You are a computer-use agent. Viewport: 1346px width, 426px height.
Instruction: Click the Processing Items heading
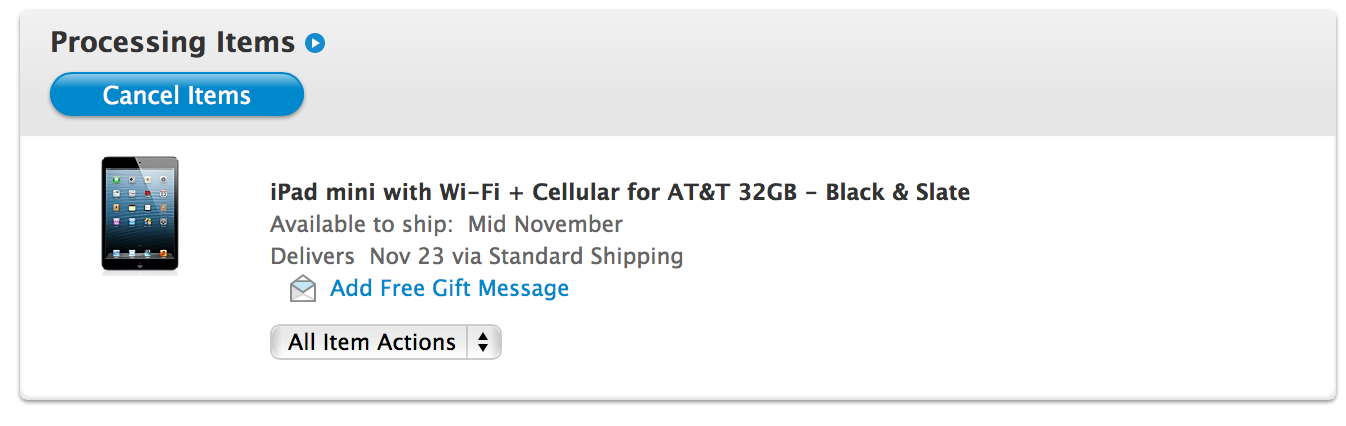tap(172, 42)
